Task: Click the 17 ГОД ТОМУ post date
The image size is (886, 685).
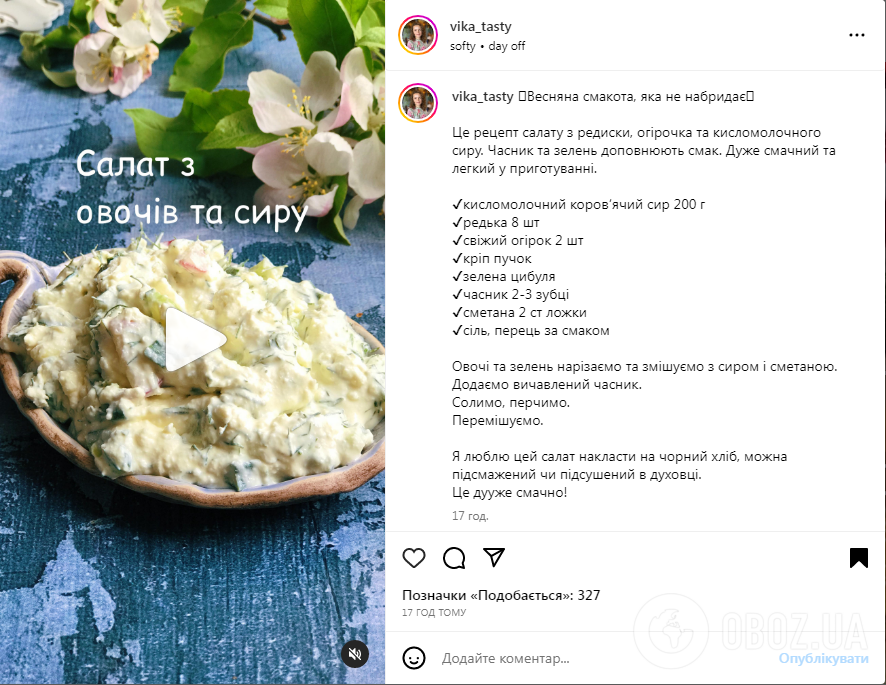Action: [434, 612]
